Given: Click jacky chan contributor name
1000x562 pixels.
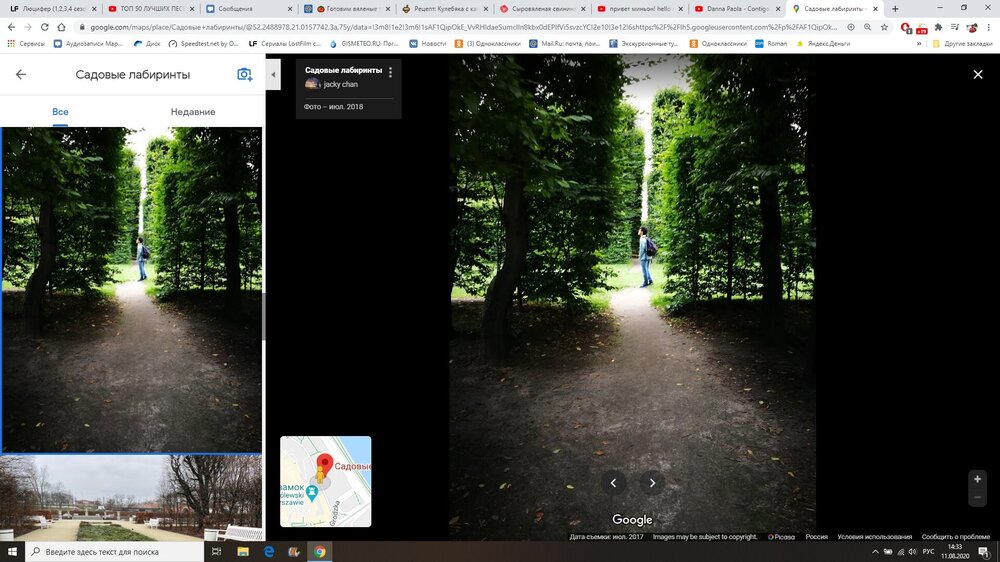Looking at the screenshot, I should tap(340, 85).
